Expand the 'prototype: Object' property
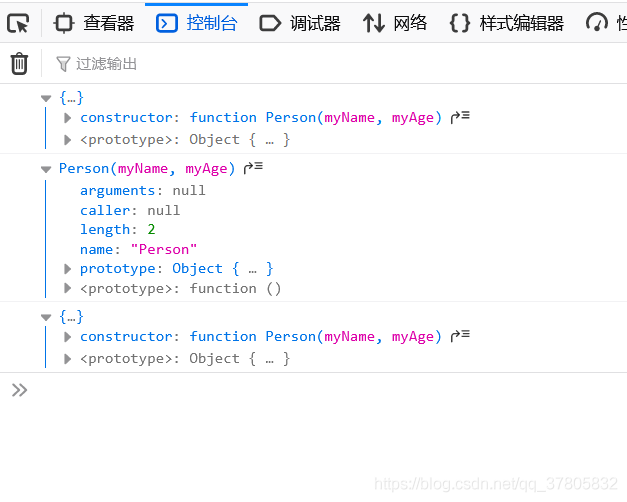Image resolution: width=627 pixels, height=502 pixels. (68, 269)
